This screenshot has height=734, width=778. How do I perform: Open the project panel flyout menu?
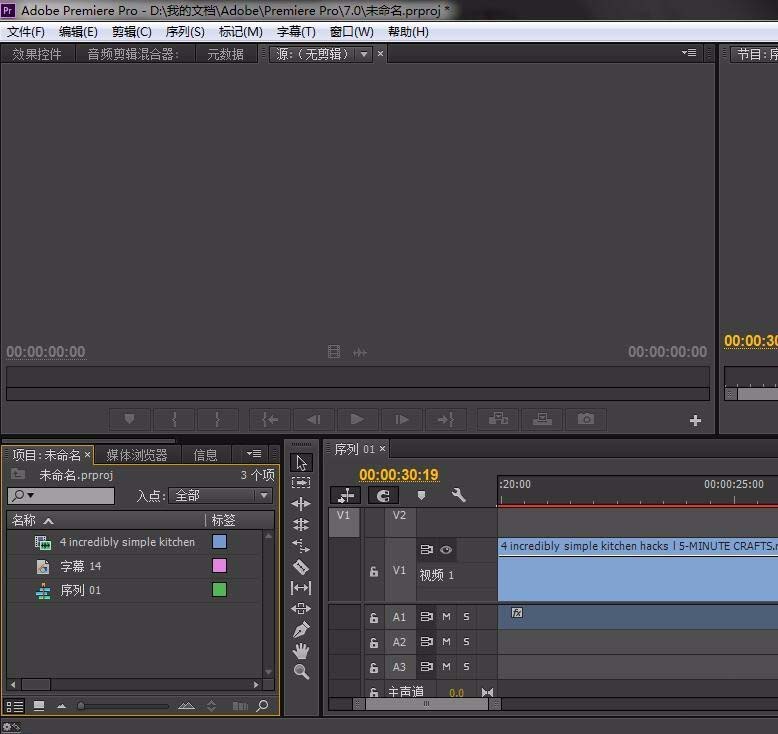pyautogui.click(x=255, y=454)
